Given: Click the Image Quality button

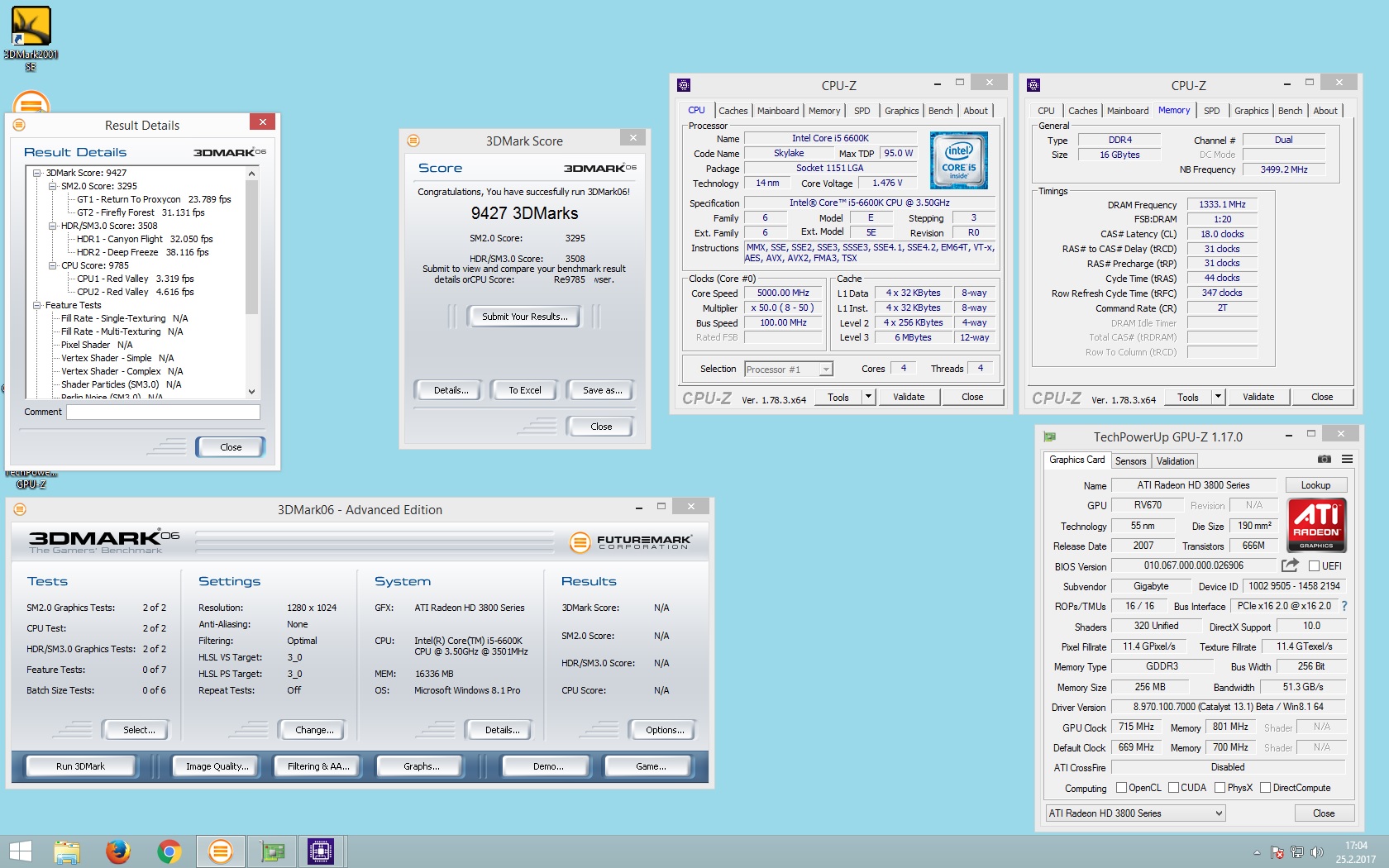Looking at the screenshot, I should pyautogui.click(x=217, y=766).
